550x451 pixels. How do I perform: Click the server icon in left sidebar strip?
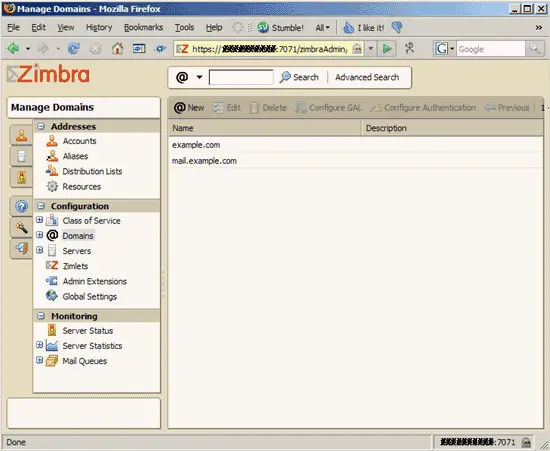(x=21, y=156)
